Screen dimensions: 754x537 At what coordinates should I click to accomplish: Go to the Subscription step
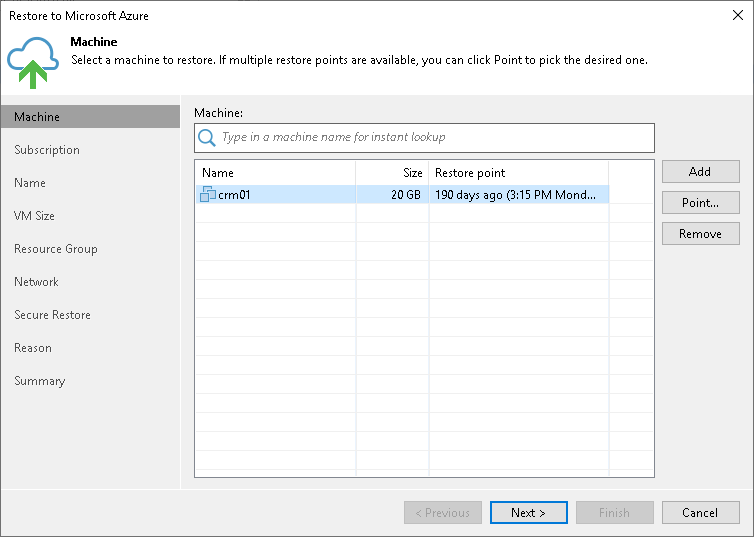47,150
